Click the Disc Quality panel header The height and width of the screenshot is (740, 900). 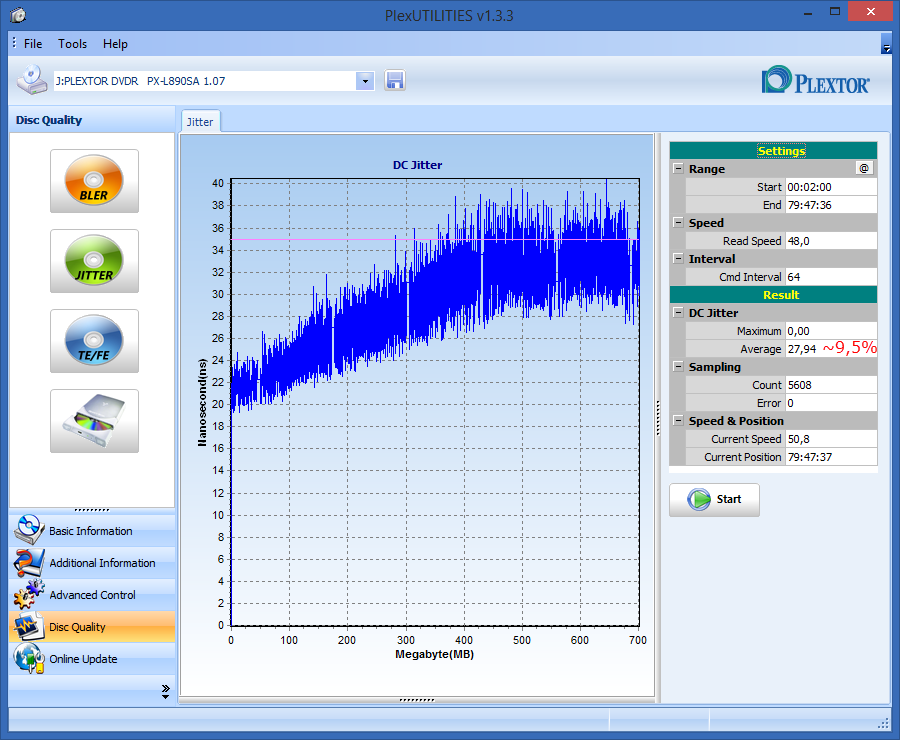click(x=92, y=119)
